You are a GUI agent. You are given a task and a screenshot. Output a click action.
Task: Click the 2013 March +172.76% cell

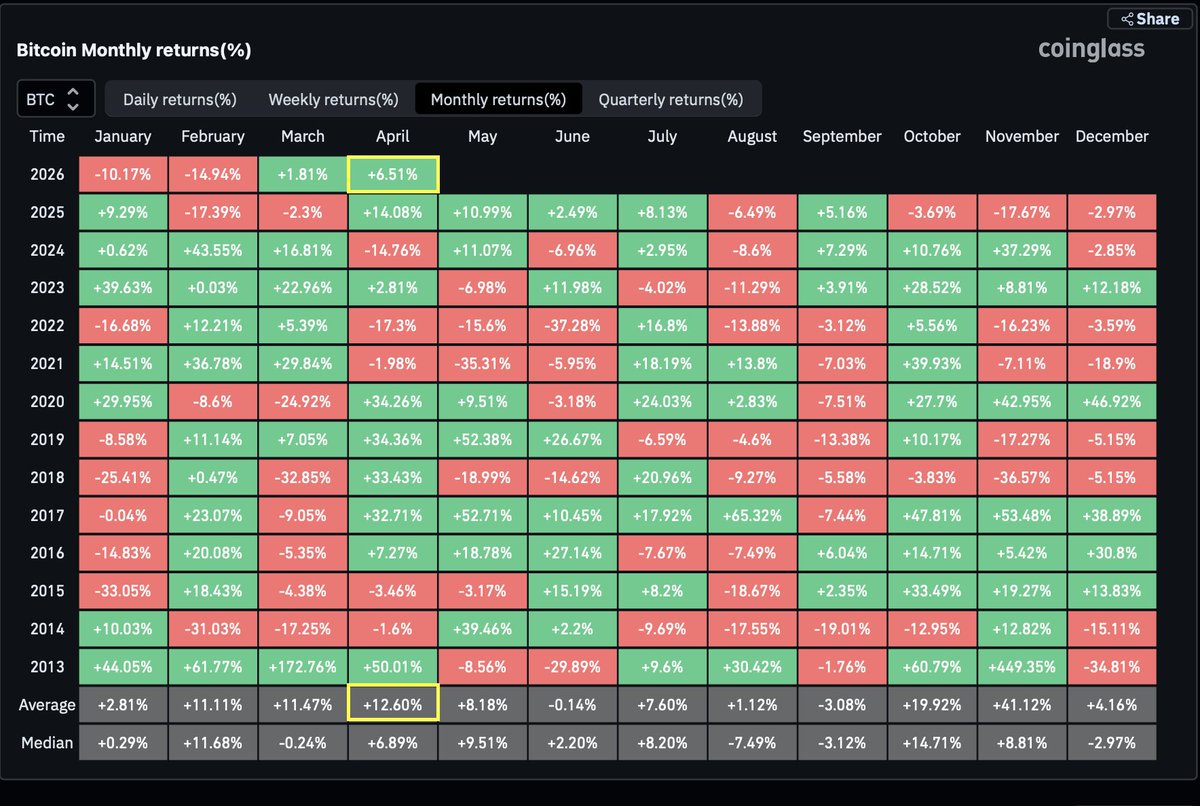(302, 667)
